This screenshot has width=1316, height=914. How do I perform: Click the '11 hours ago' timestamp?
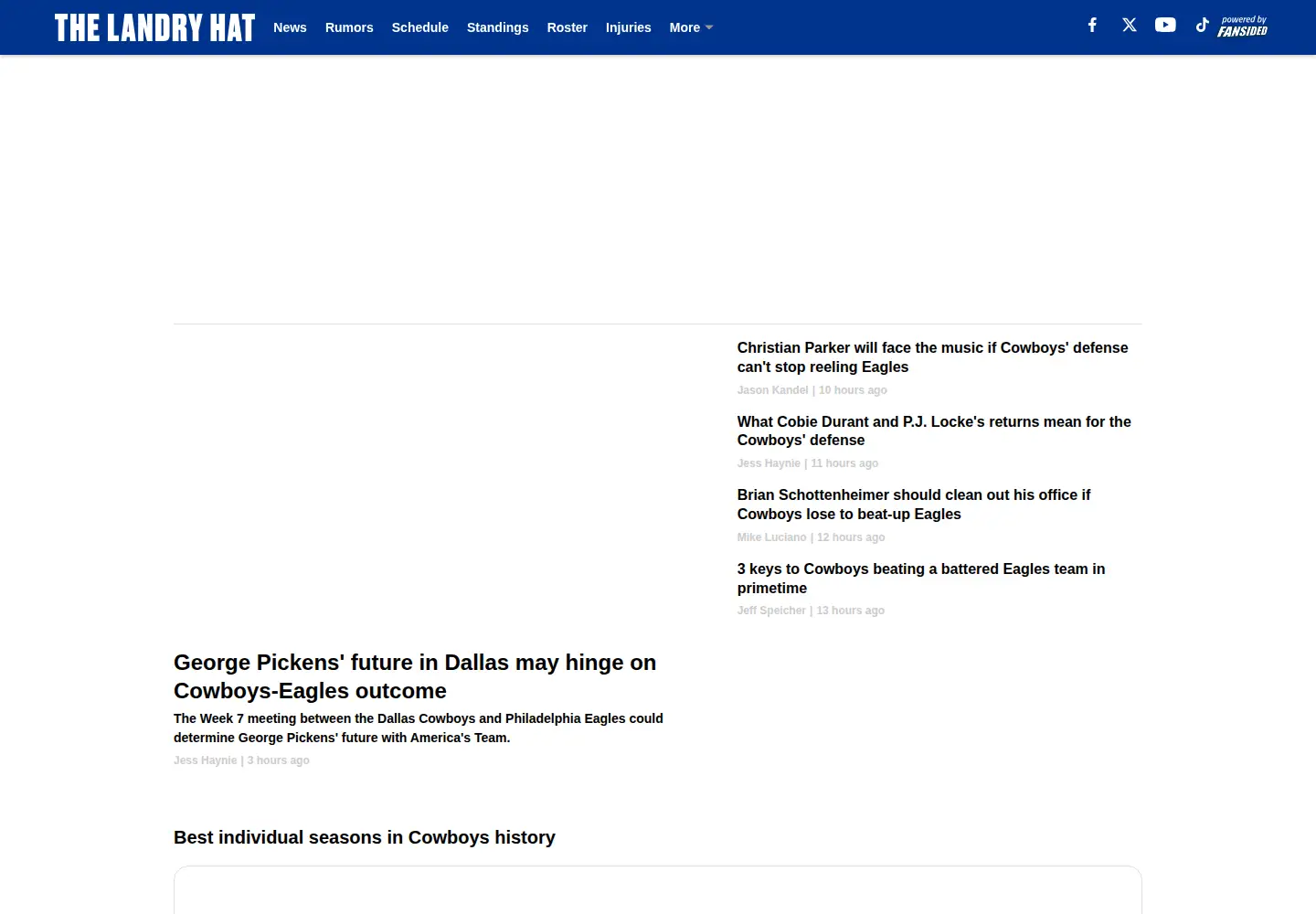(x=844, y=463)
